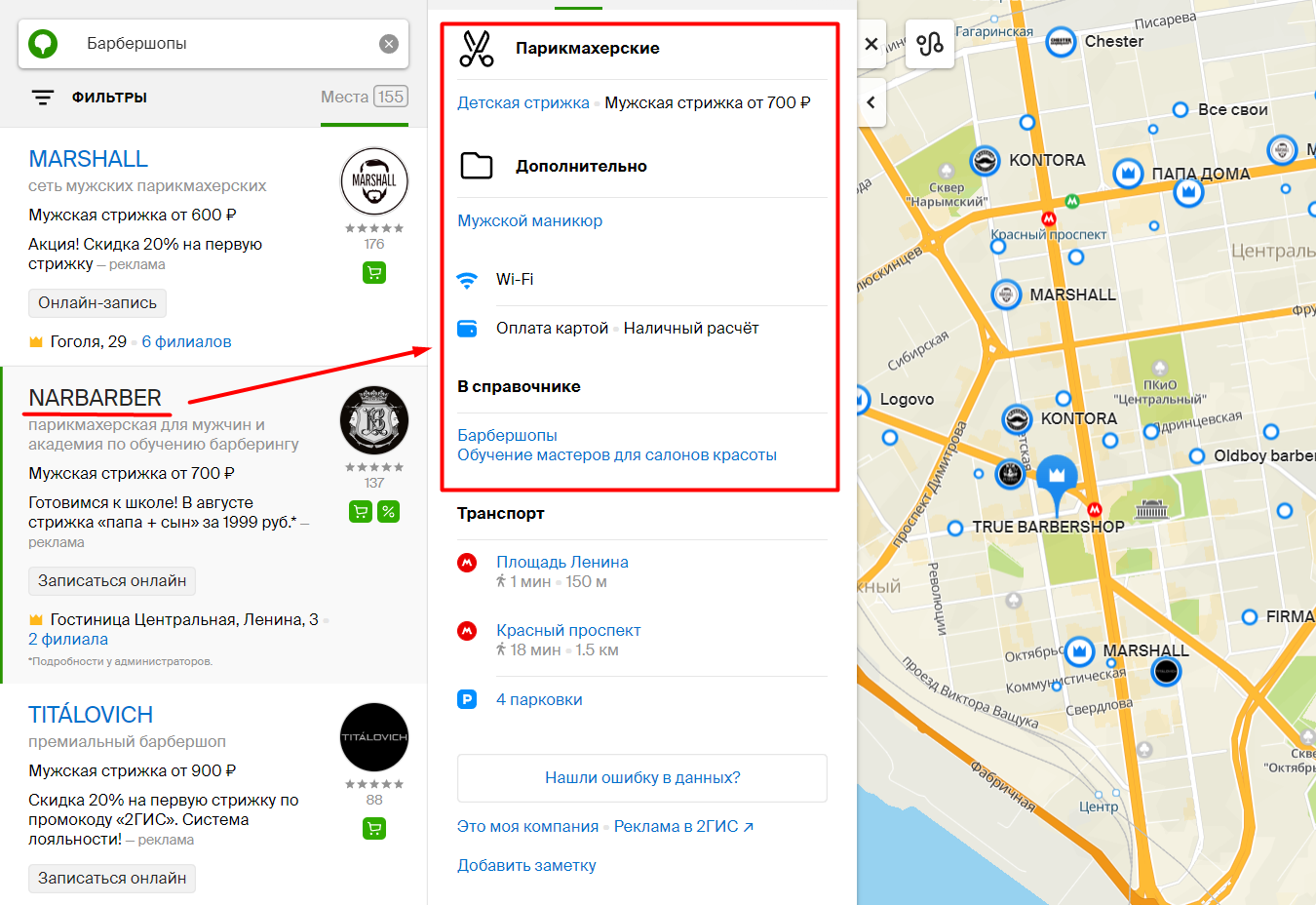
Task: Click the NARBARBER crest logo thumbnail
Action: [x=374, y=420]
